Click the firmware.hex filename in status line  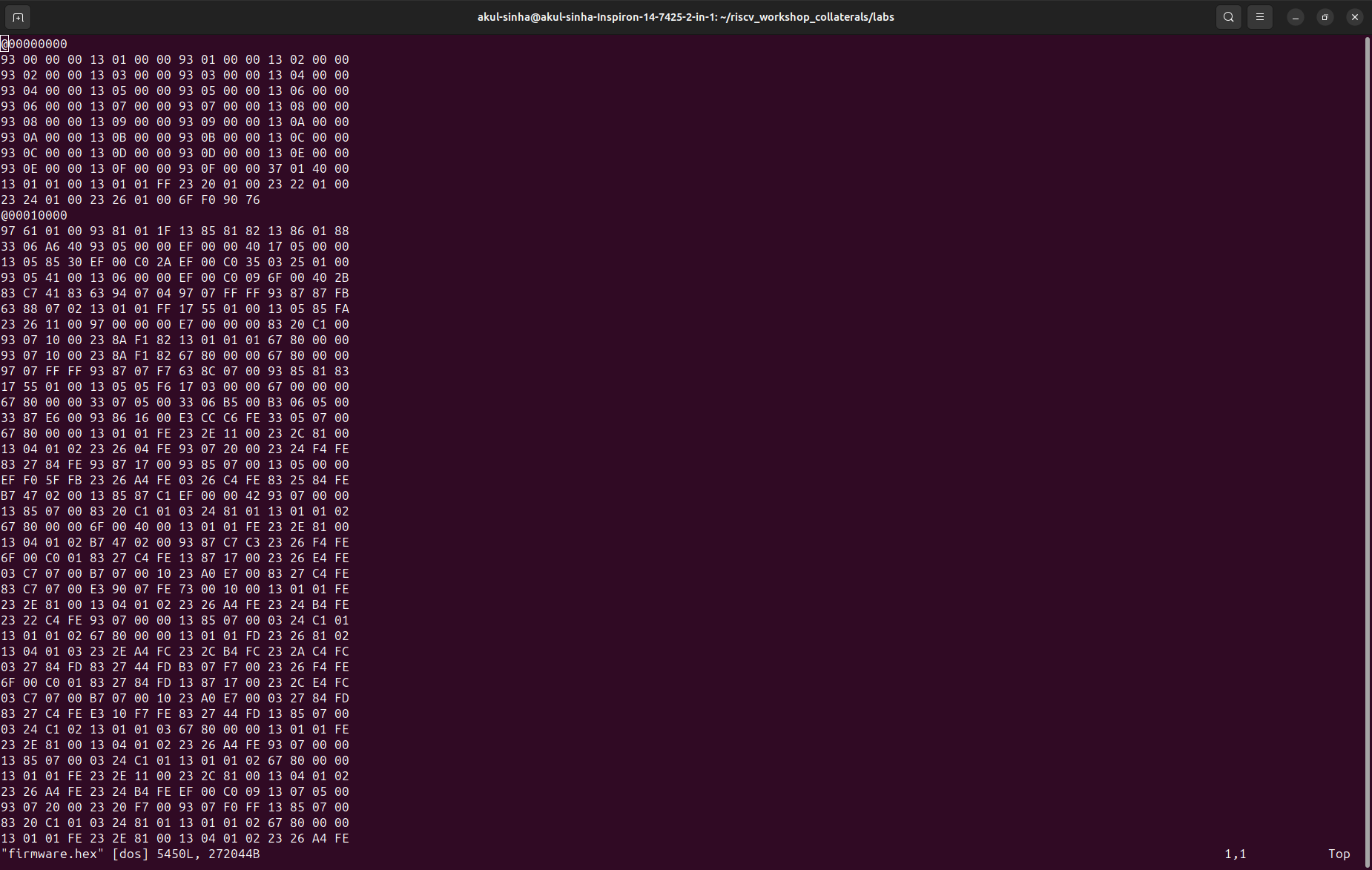52,854
